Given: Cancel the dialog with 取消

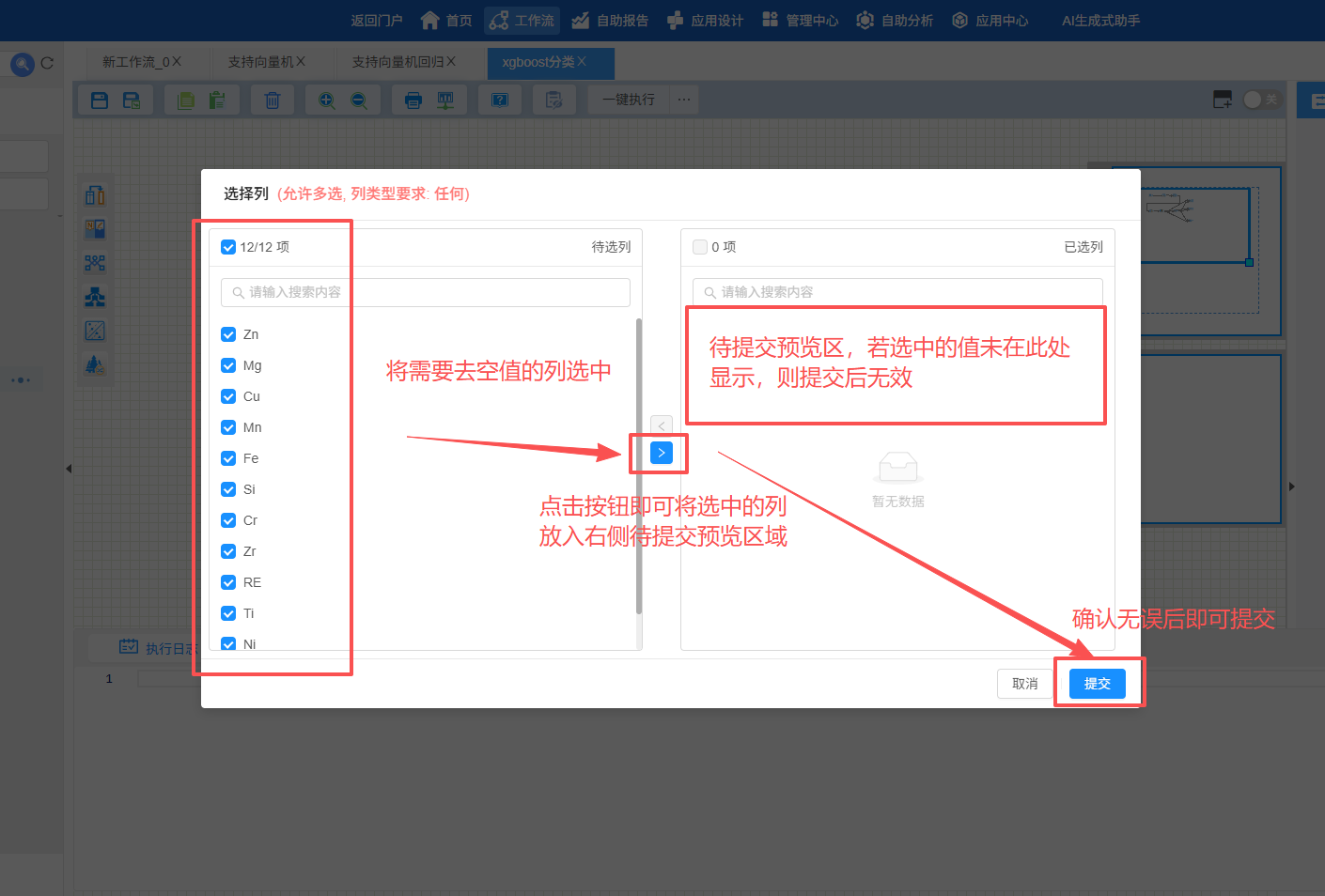Looking at the screenshot, I should pyautogui.click(x=1025, y=683).
